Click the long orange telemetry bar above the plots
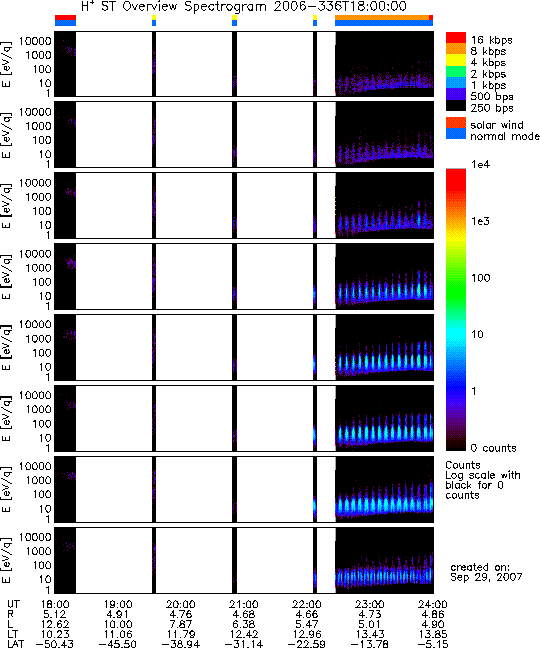 point(382,17)
